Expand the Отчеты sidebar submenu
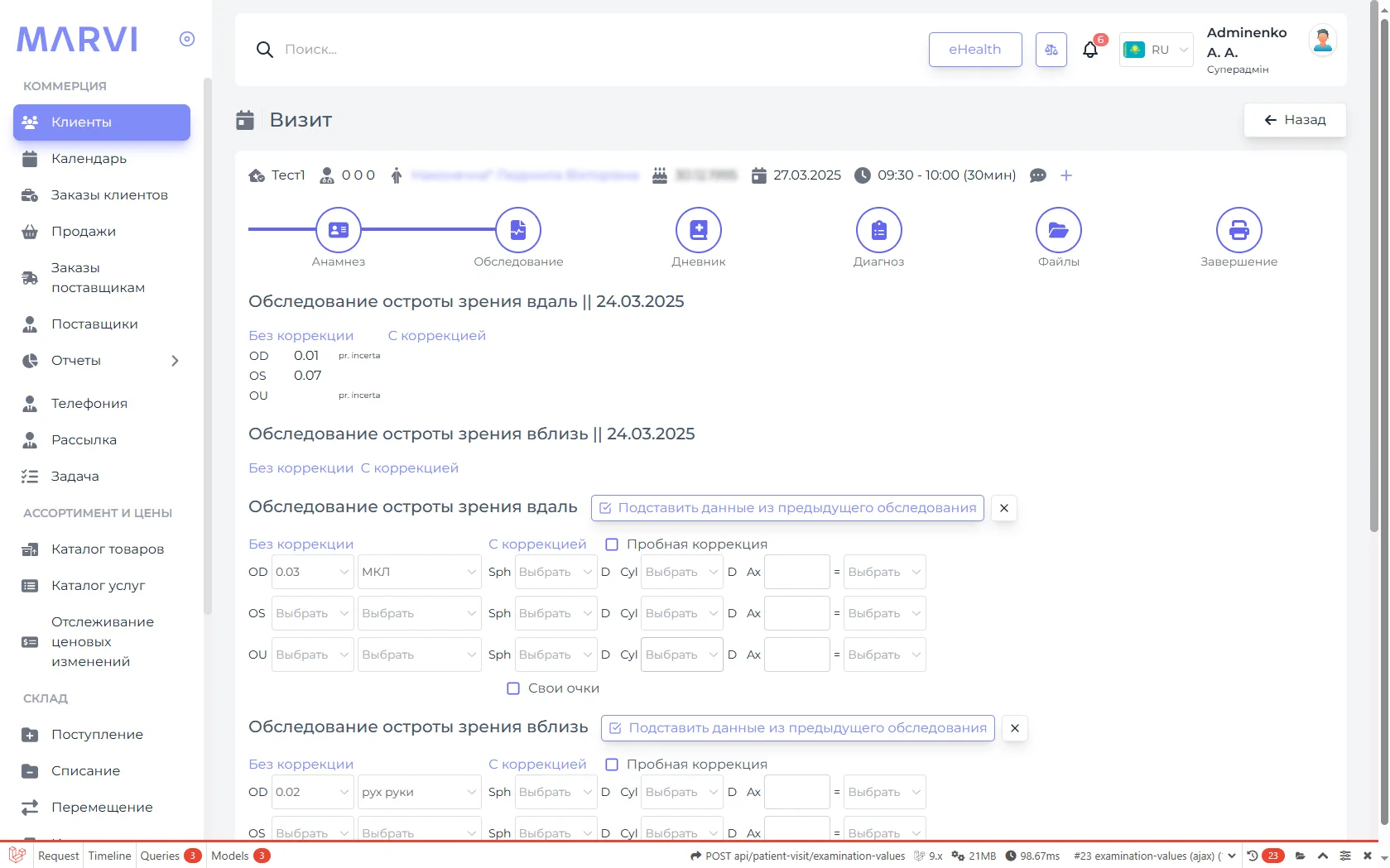 175,361
